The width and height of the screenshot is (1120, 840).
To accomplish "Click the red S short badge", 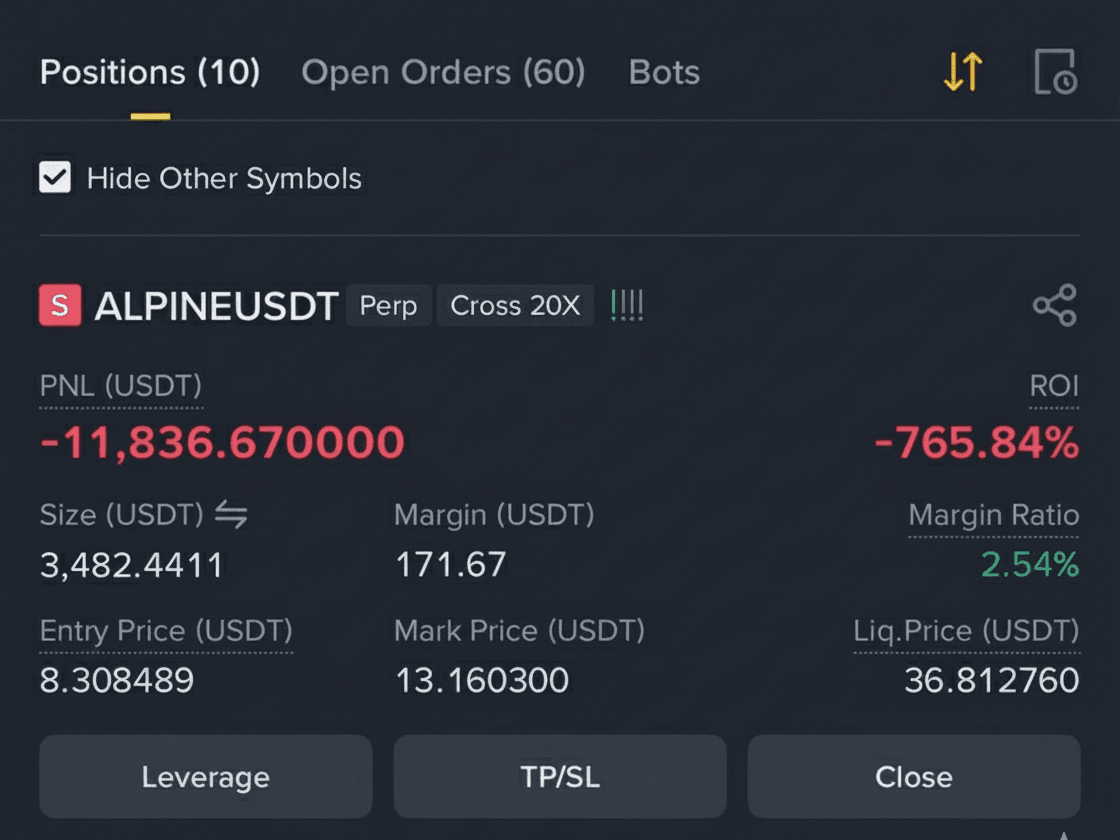I will click(x=60, y=305).
